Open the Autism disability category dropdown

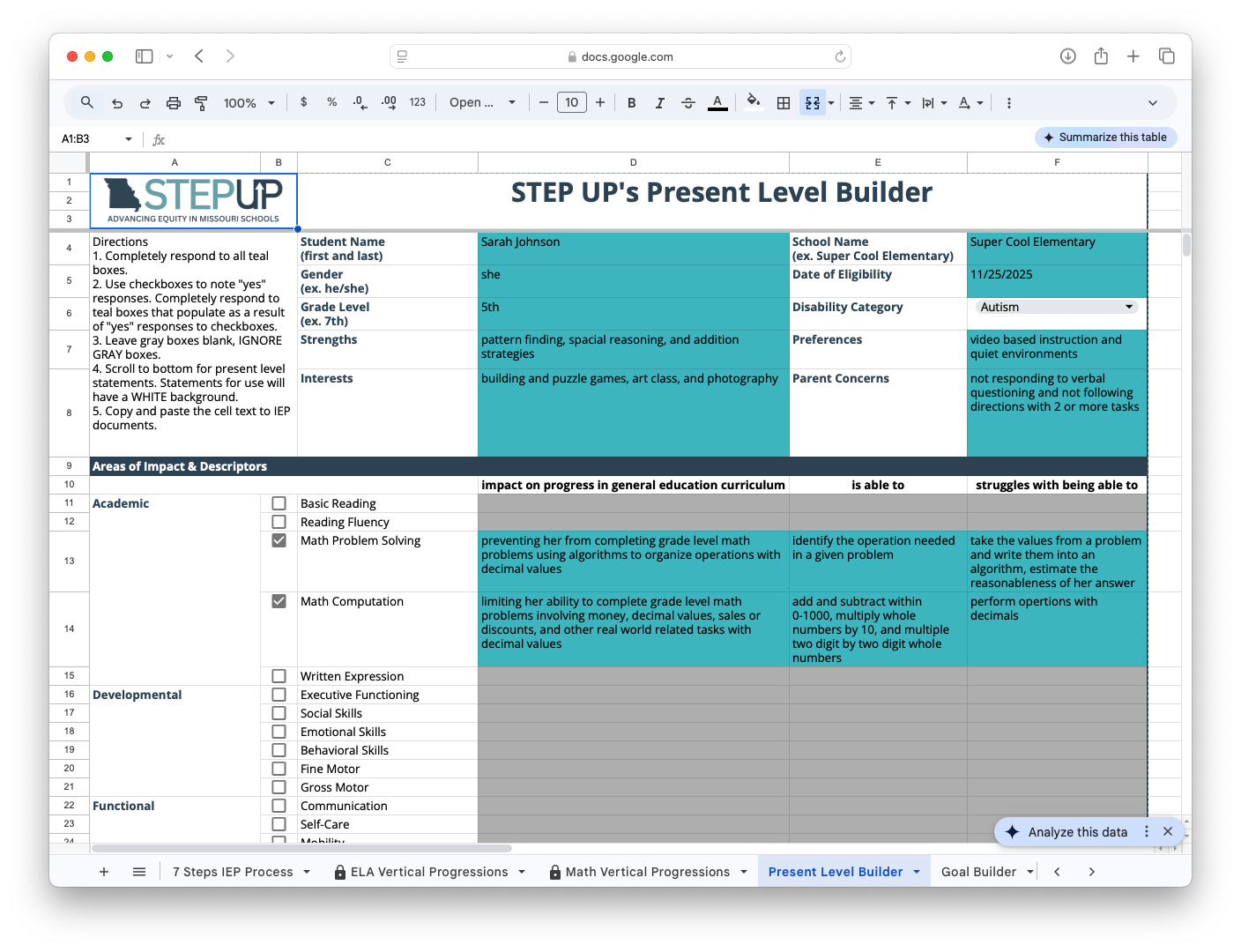[1057, 307]
